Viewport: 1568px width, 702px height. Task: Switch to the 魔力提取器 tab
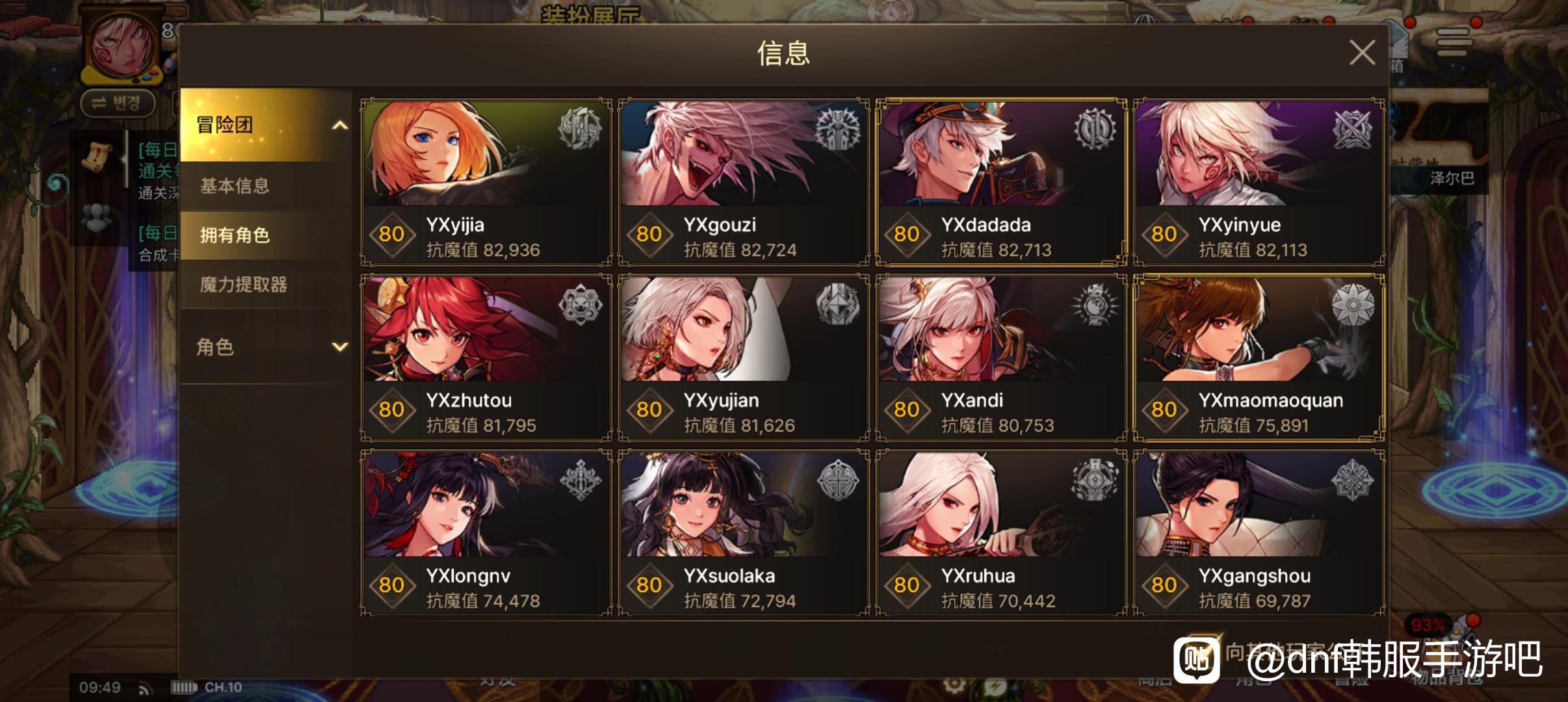(x=266, y=285)
